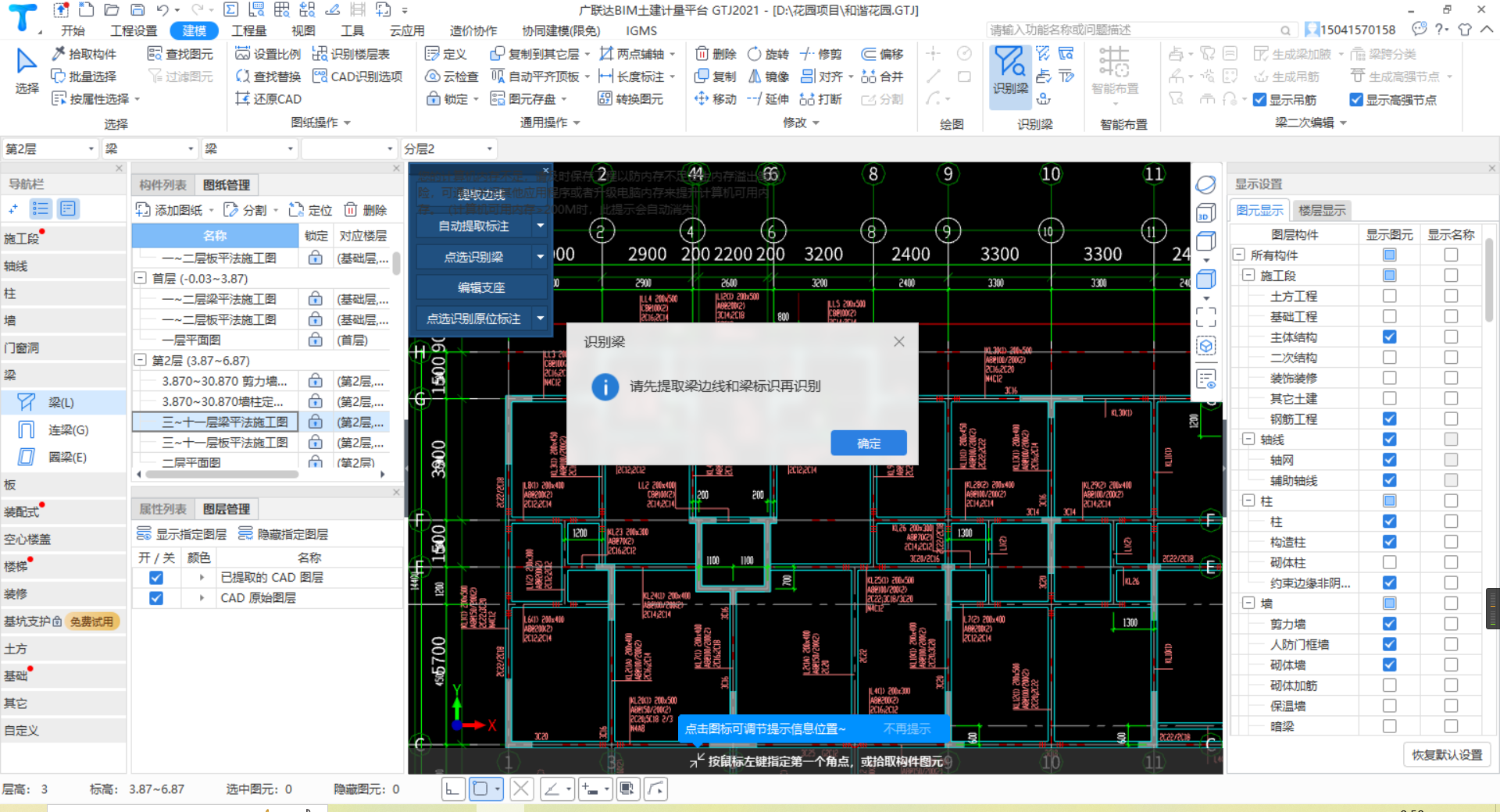Click the 识别楼层表 identify floor table tool
The width and height of the screenshot is (1500, 812).
pyautogui.click(x=351, y=54)
